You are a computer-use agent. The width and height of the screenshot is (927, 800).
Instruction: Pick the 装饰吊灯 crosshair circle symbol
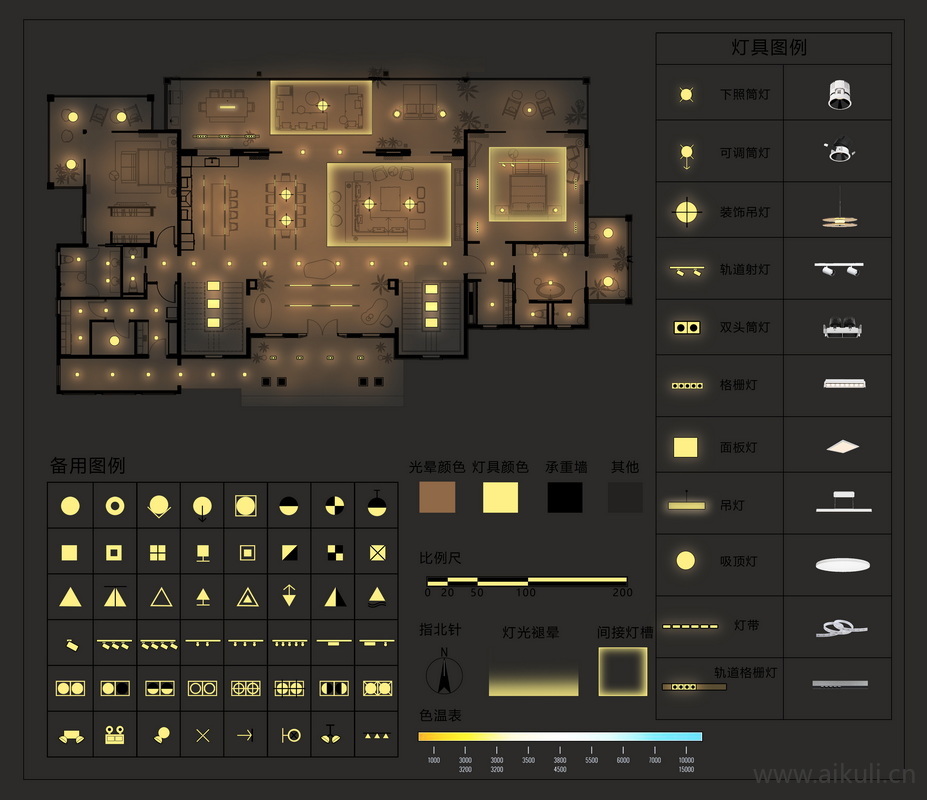(686, 212)
